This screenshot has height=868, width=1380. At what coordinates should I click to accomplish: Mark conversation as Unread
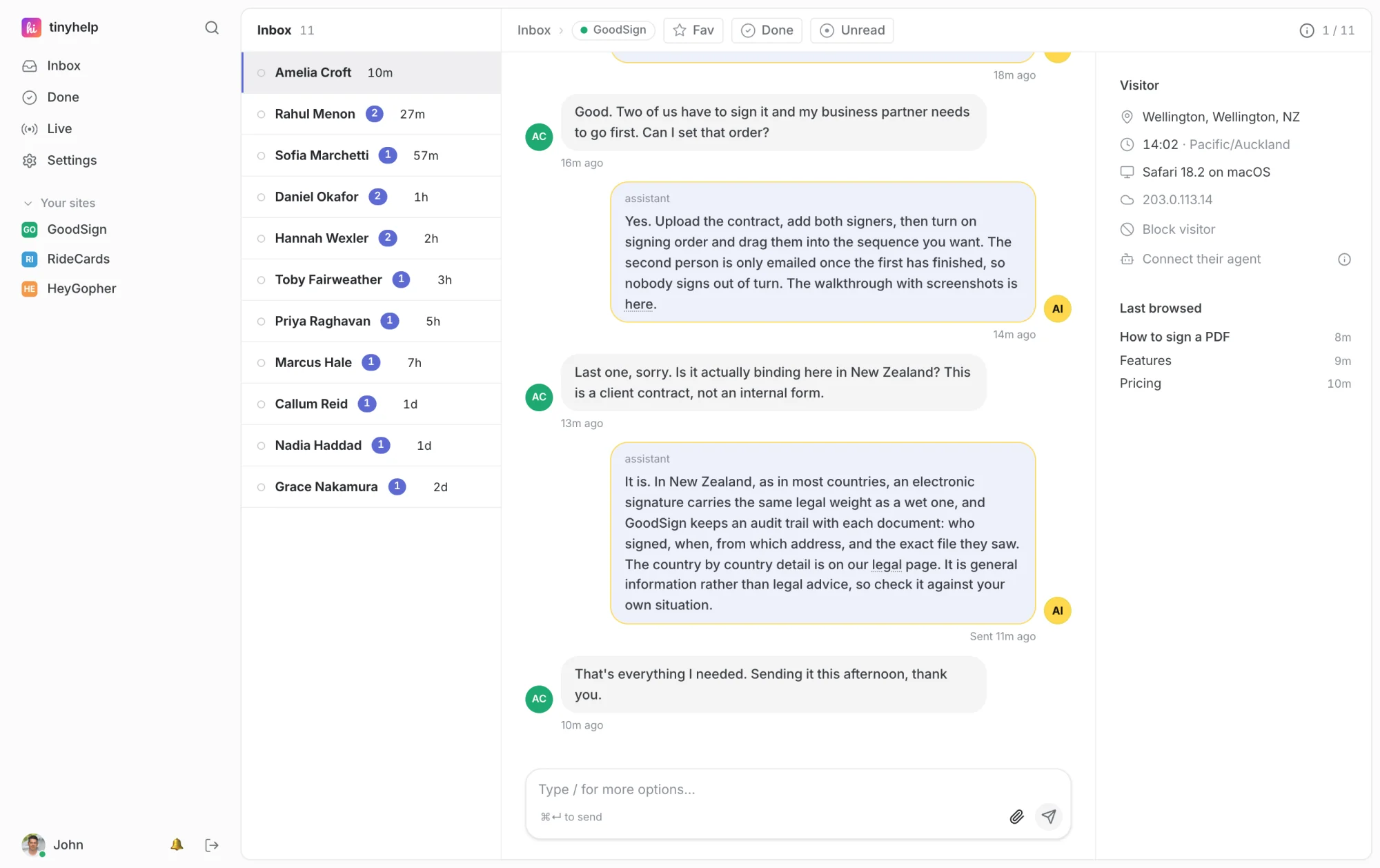tap(852, 30)
